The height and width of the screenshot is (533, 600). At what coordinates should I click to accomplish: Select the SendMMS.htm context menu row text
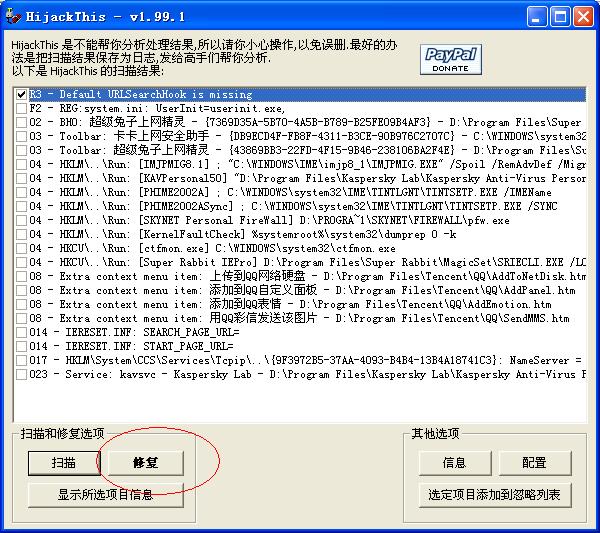point(299,319)
